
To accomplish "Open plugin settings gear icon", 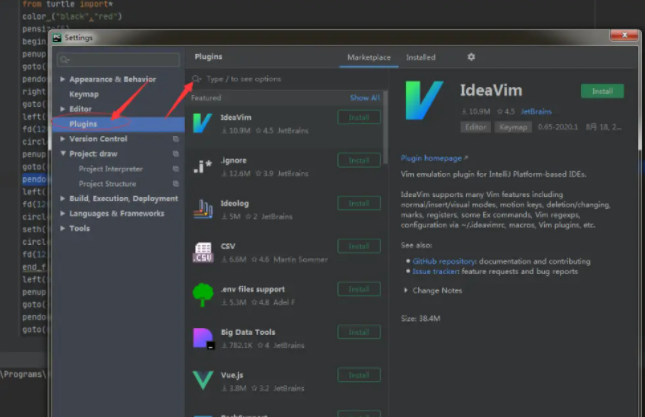I will [471, 57].
